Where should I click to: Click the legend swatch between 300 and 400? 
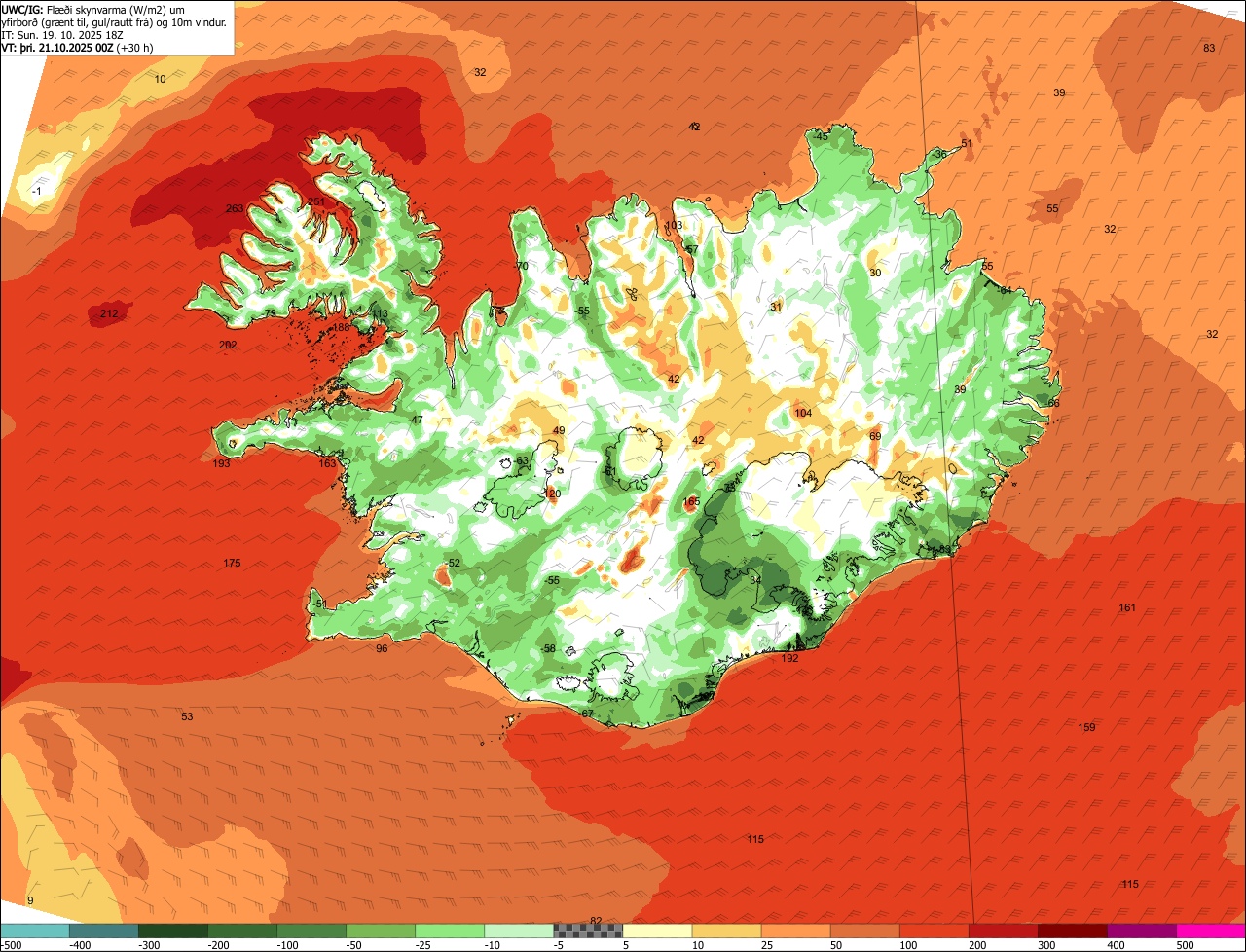(1072, 931)
